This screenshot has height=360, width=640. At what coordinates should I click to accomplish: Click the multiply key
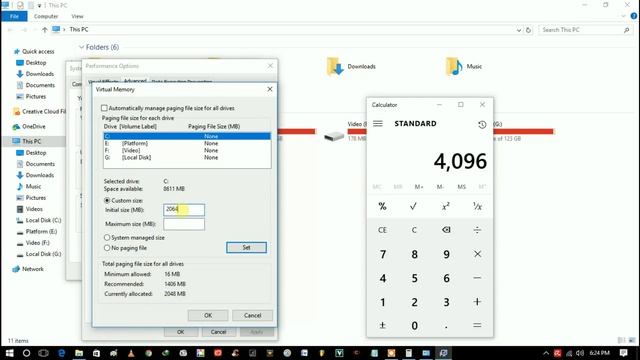coord(477,254)
